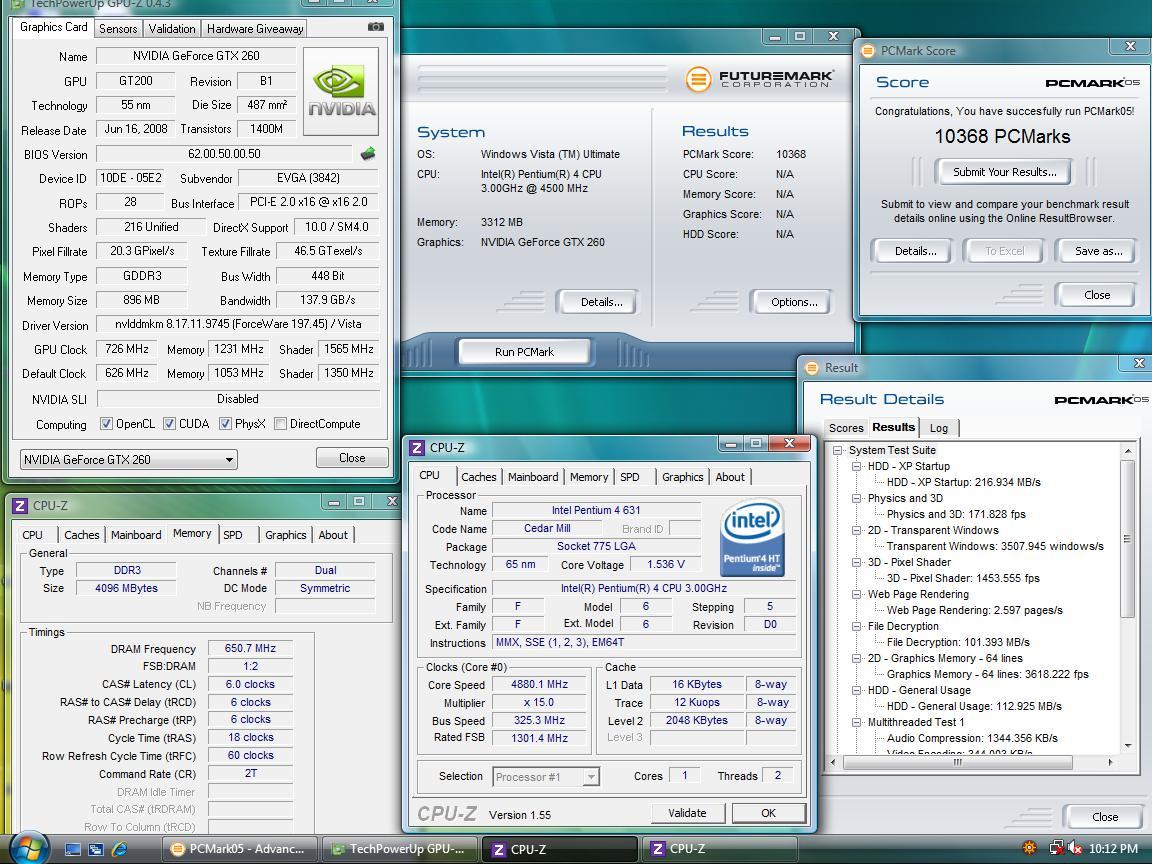Click the Intel Pentium 4 HT logo
This screenshot has width=1152, height=864.
[x=752, y=538]
